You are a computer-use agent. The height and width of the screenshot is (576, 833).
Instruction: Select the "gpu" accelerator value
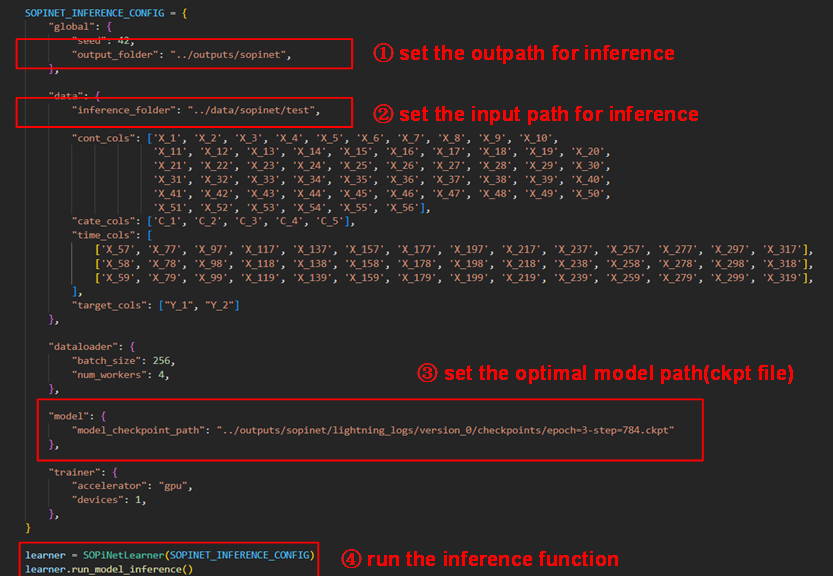coord(173,486)
